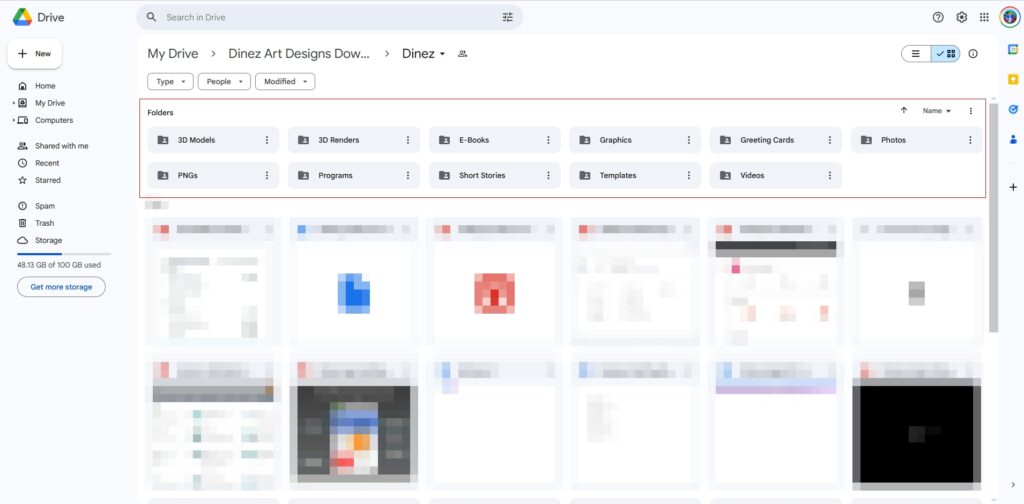Go to Dinez Art Designs breadcrumb
Screen dimensions: 1024x504
(298, 54)
